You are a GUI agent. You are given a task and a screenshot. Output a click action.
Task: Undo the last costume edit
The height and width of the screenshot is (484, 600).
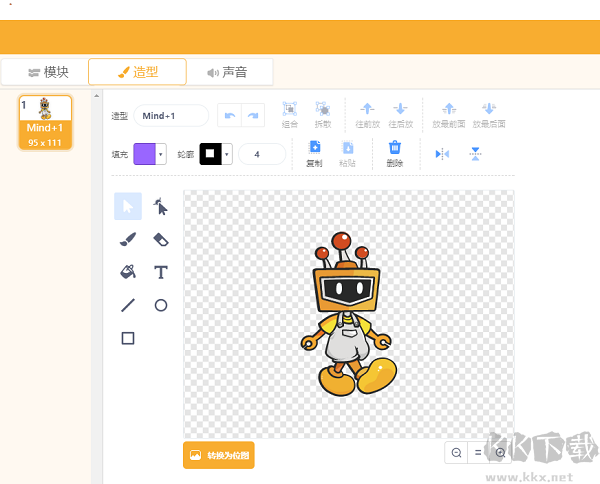point(230,115)
